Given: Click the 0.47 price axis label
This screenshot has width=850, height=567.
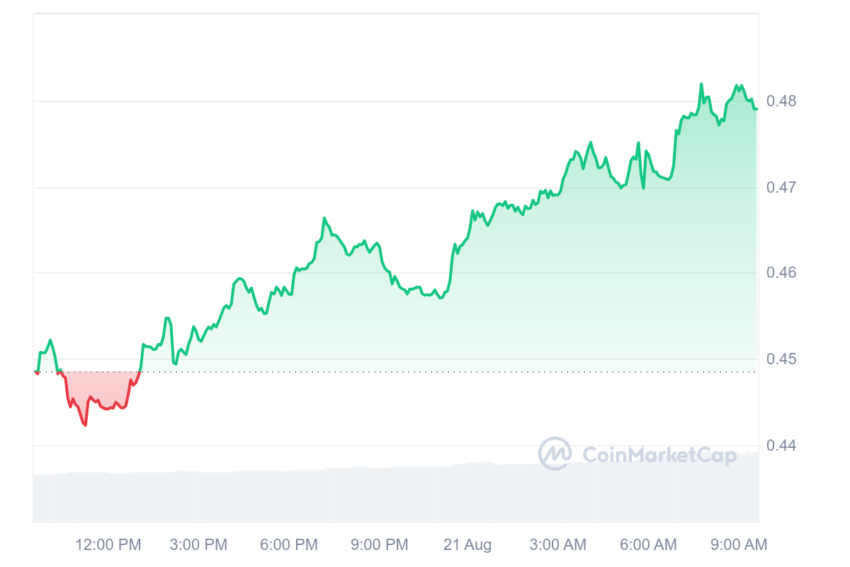Looking at the screenshot, I should [781, 188].
